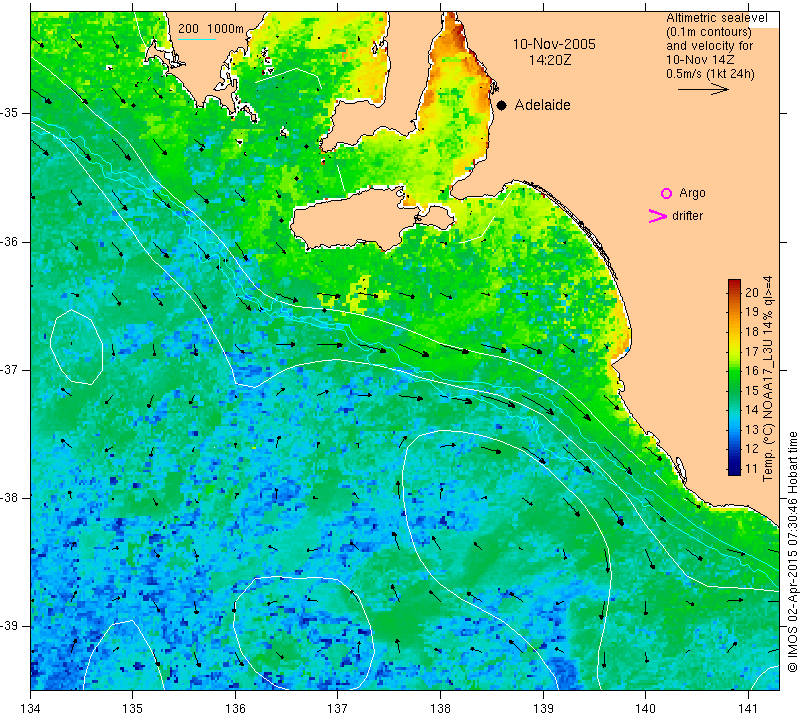Click the colorbar value 16
The image size is (800, 720).
click(752, 371)
